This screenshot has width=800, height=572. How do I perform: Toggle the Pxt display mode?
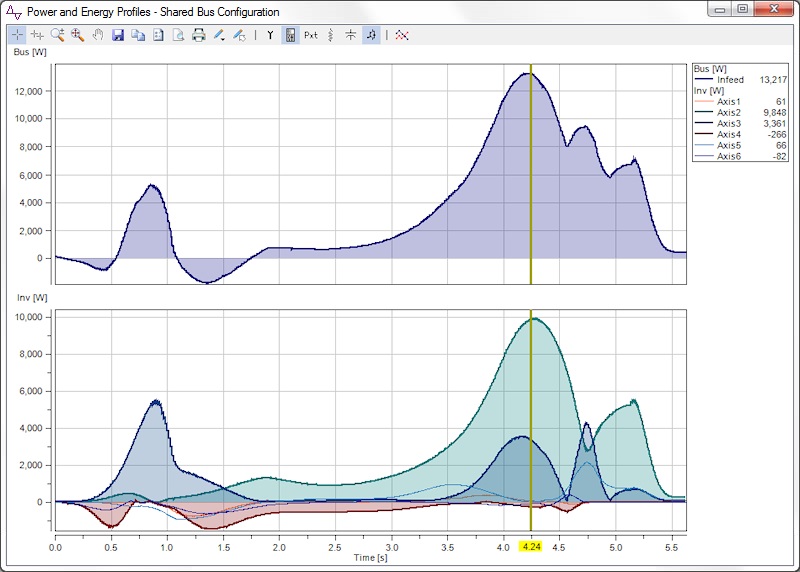coord(311,35)
